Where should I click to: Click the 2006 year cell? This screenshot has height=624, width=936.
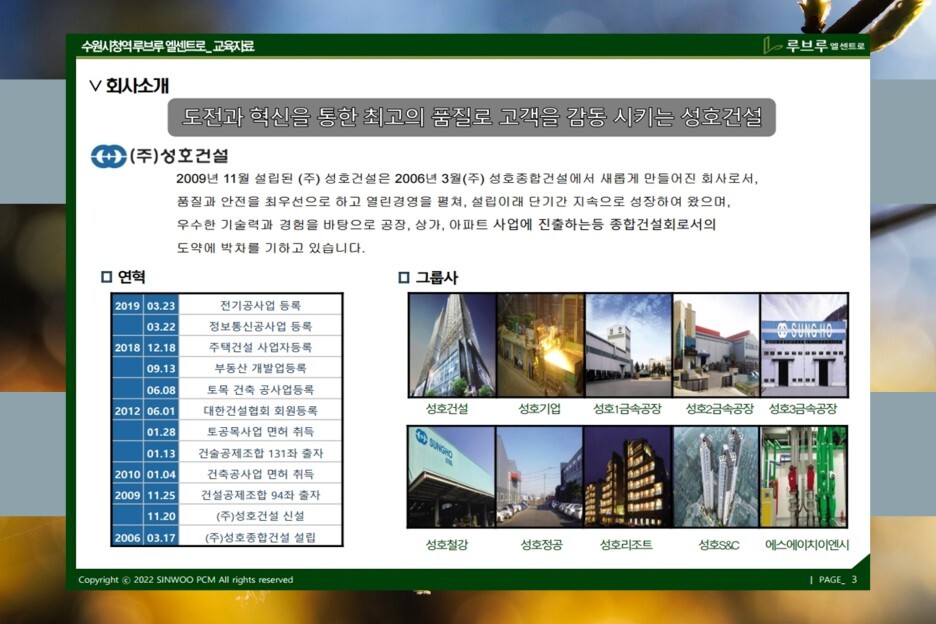click(x=127, y=537)
